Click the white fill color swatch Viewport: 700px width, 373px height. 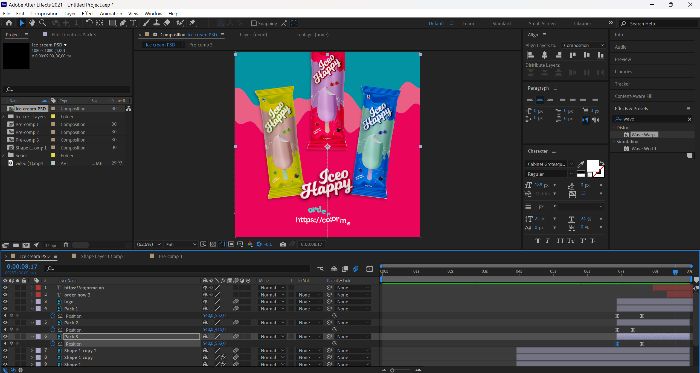tap(592, 166)
